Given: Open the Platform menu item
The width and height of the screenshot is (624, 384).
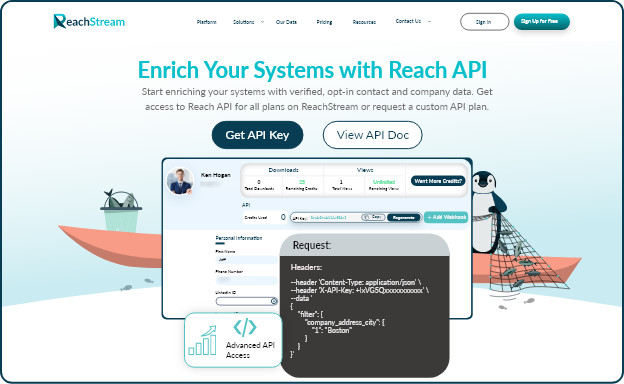Looking at the screenshot, I should [x=207, y=22].
